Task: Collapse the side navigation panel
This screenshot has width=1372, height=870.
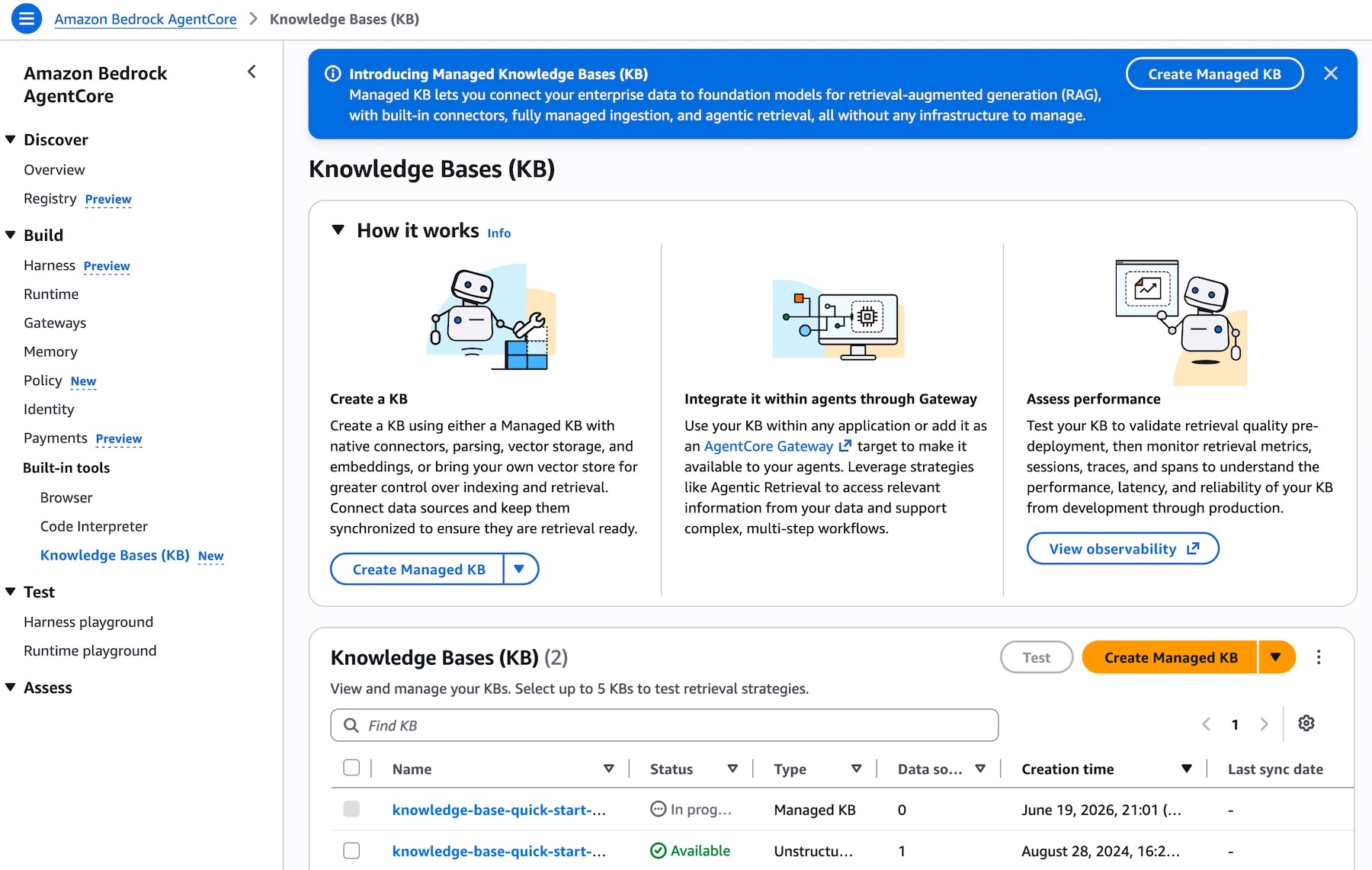Action: coord(252,72)
